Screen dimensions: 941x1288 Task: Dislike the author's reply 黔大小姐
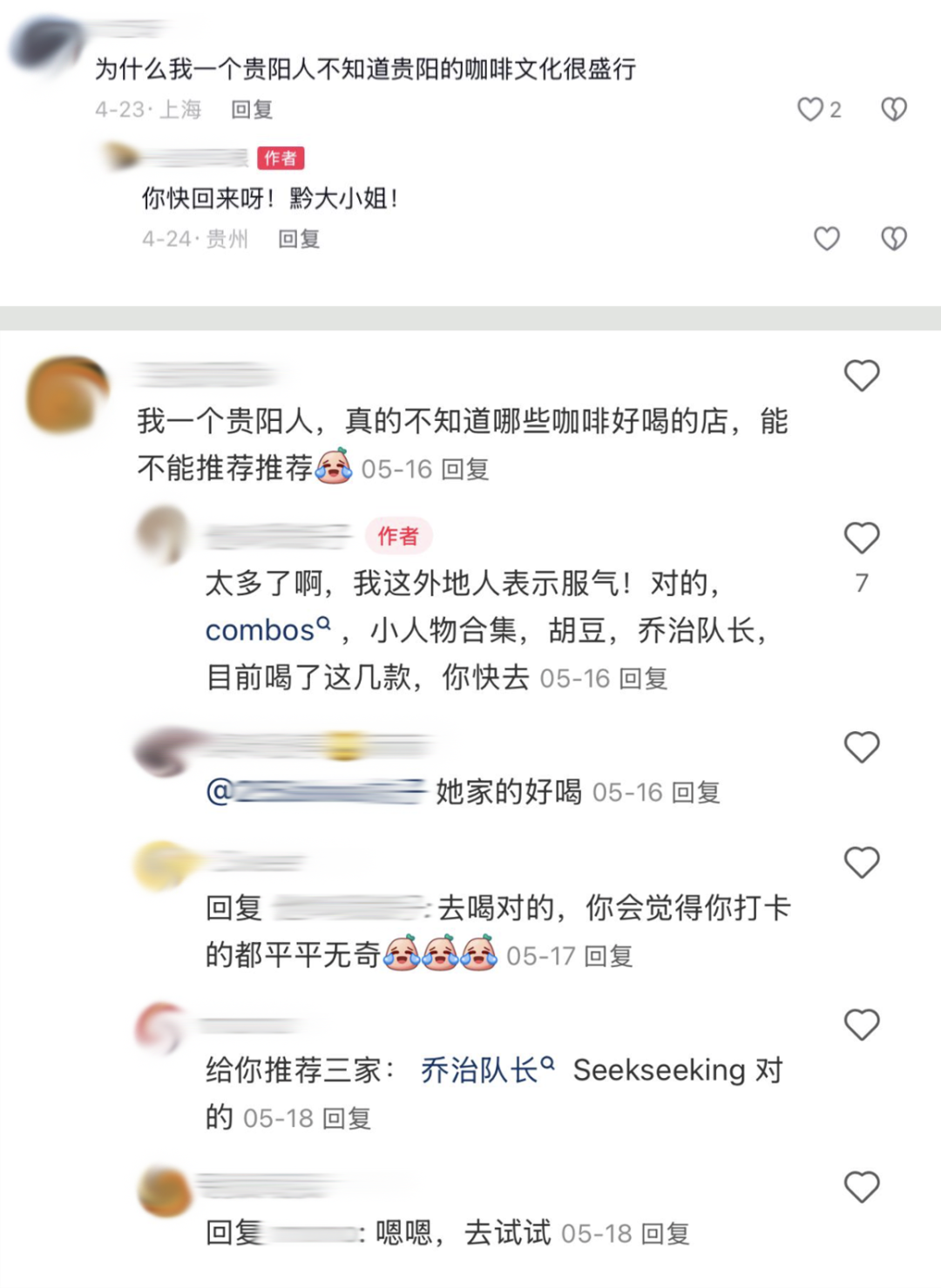894,238
